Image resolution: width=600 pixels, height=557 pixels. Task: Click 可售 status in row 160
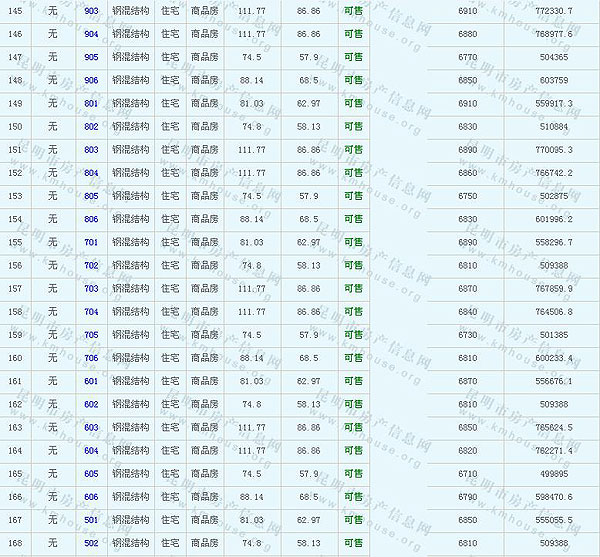[x=353, y=358]
